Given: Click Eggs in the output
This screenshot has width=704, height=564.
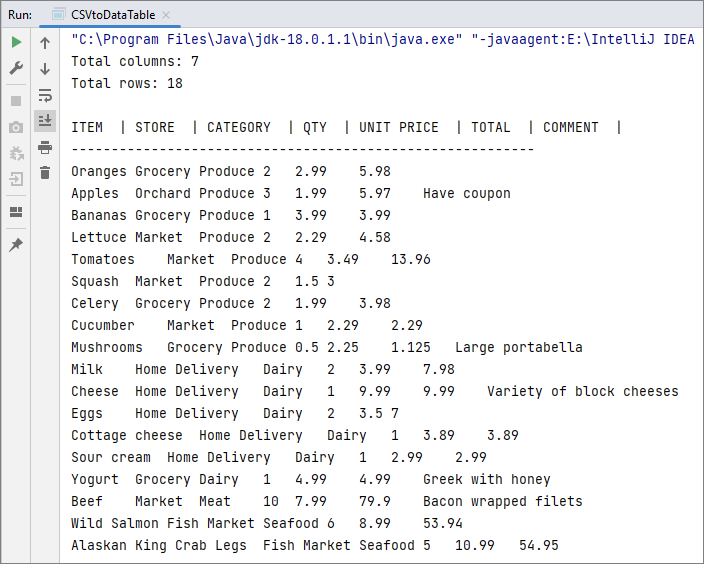Looking at the screenshot, I should tap(87, 414).
